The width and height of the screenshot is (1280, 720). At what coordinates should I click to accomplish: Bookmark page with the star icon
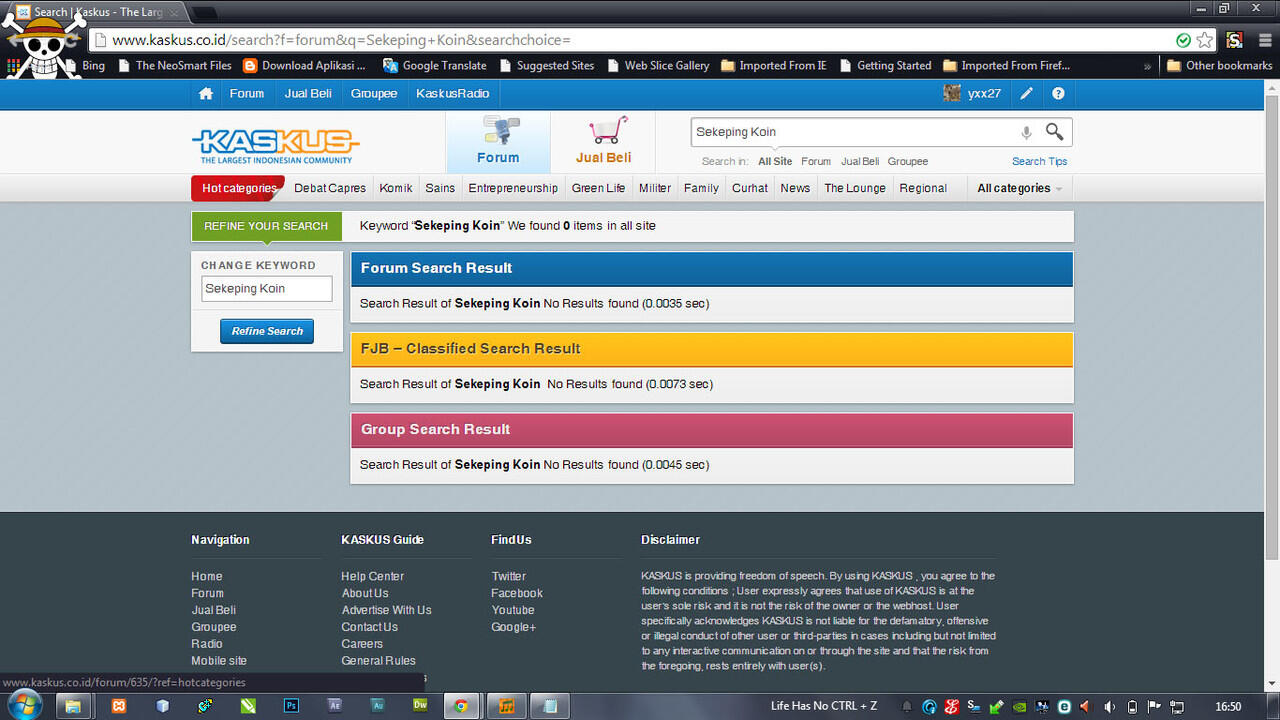click(1205, 40)
